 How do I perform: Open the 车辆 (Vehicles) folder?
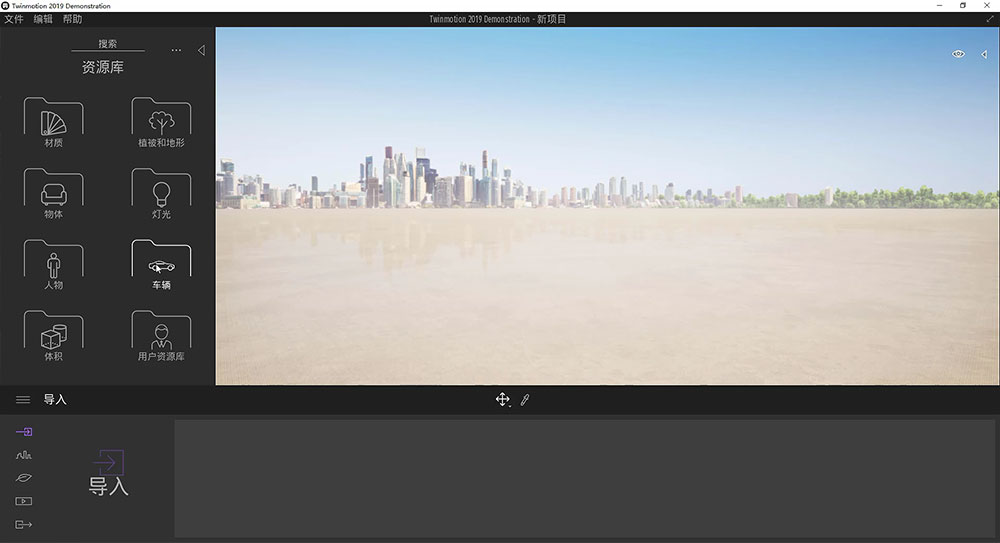point(161,266)
